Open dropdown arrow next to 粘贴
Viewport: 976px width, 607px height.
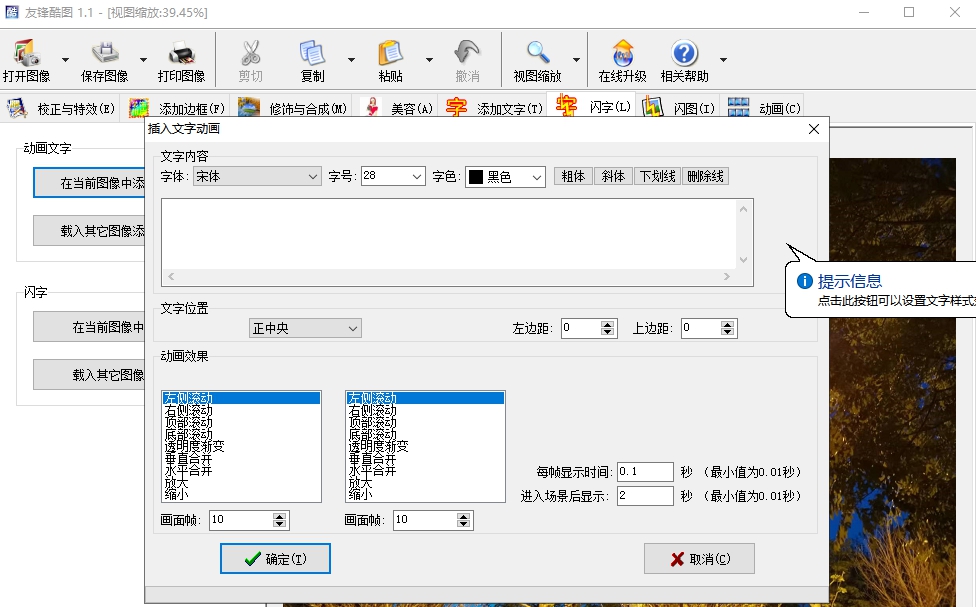point(429,60)
